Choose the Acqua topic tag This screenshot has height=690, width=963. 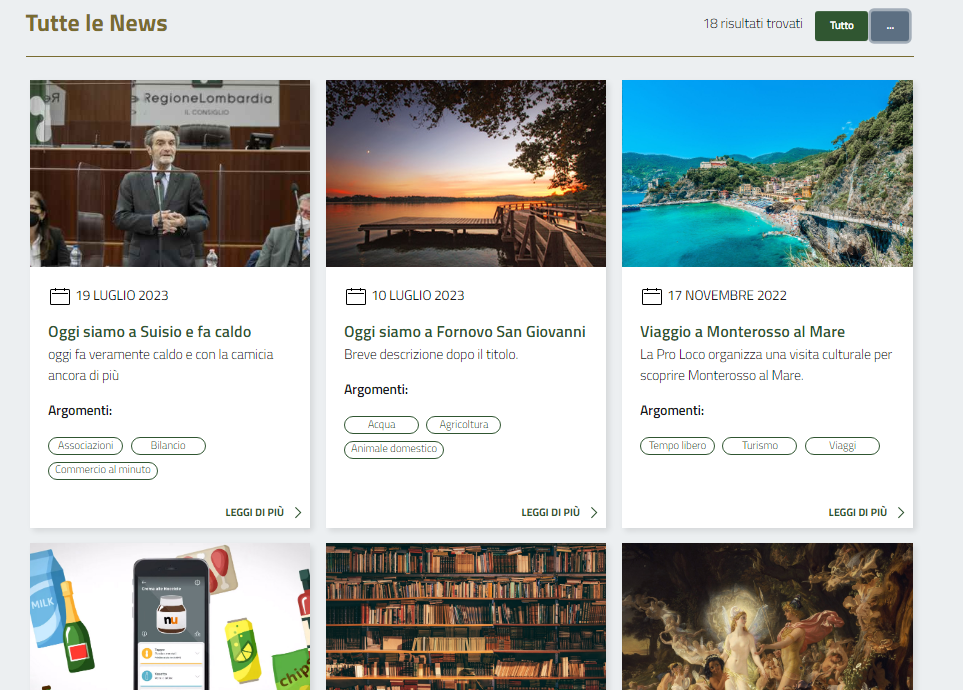(381, 425)
